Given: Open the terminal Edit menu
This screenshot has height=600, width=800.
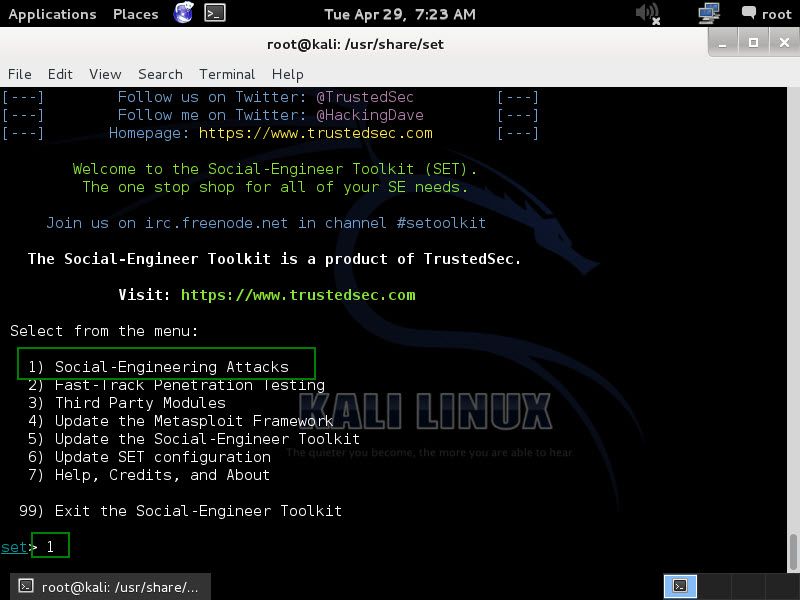Looking at the screenshot, I should [60, 74].
